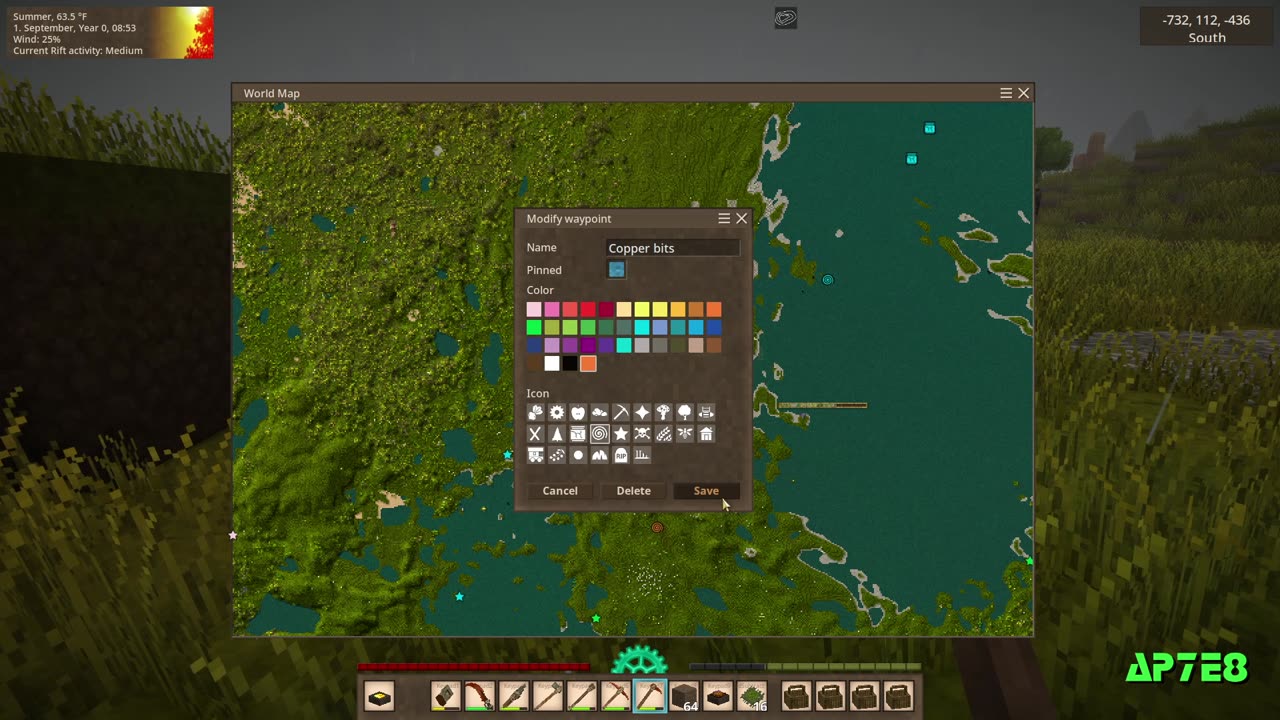Toggle the Pinned switch
Viewport: 1280px width, 720px height.
[x=616, y=269]
